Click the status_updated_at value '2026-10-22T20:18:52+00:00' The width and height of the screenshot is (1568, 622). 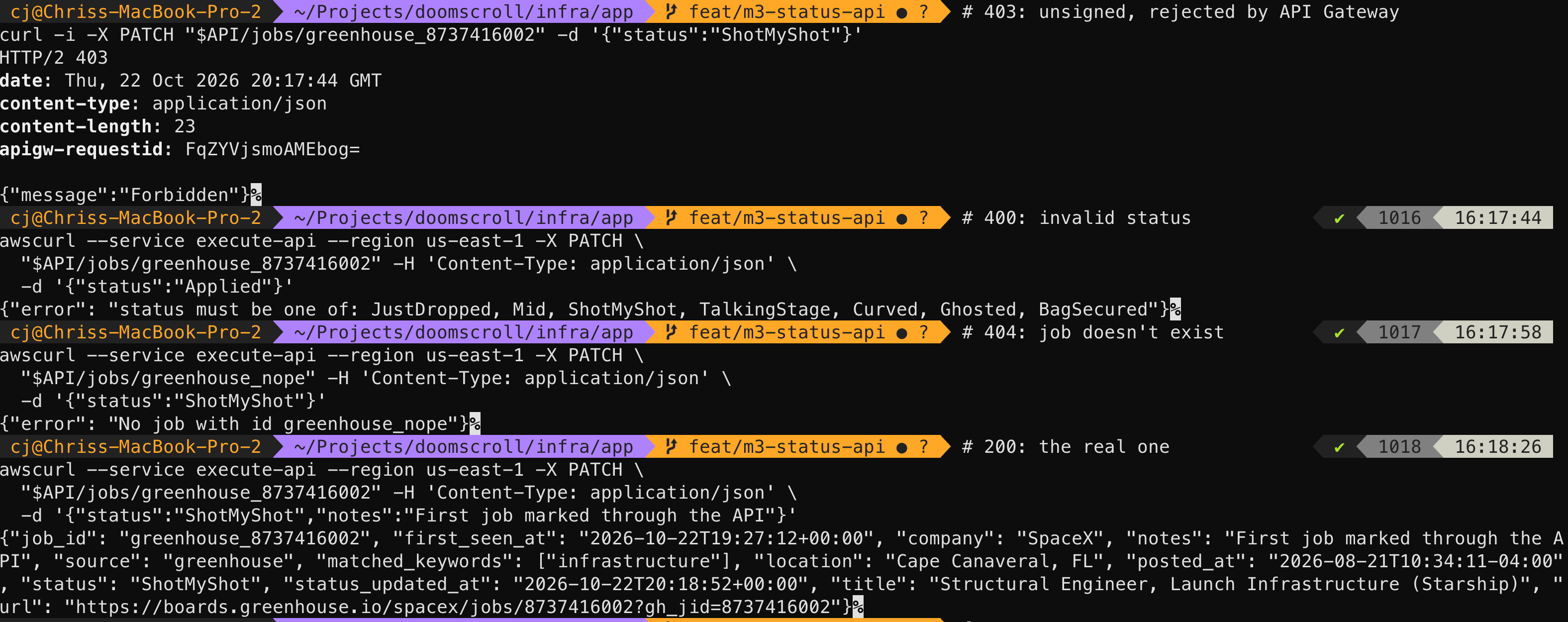coord(661,584)
